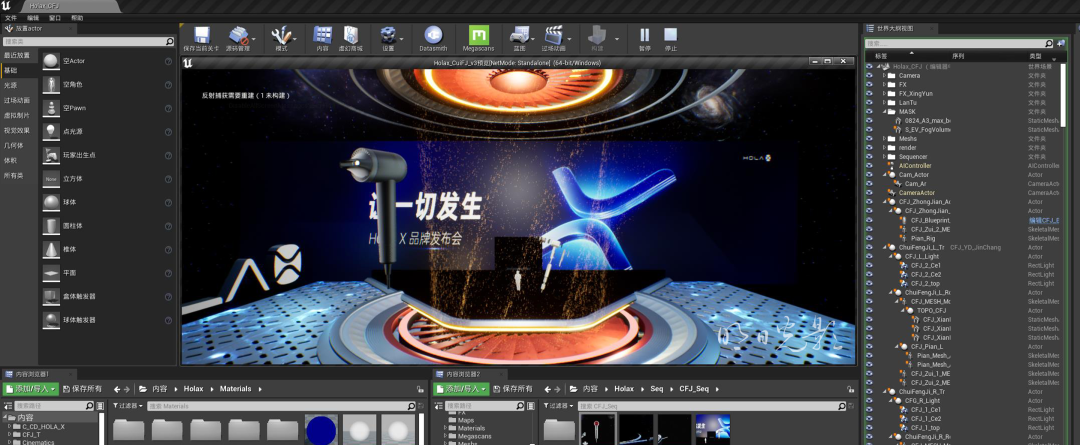Click the Cinematics (过场动画) clapperboard toolbar icon
The image size is (1080, 445).
(x=553, y=35)
